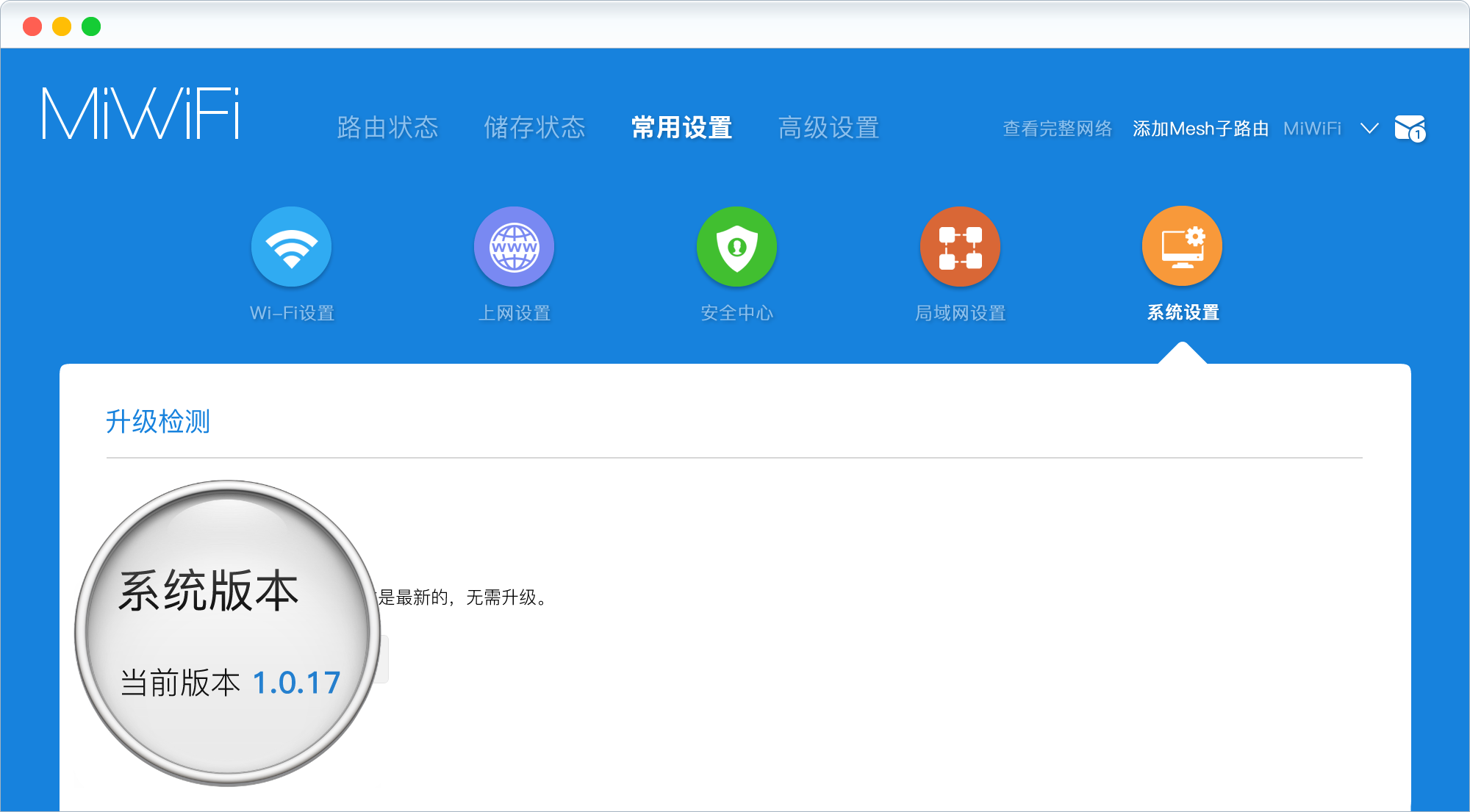Open the internet settings globe icon

[x=514, y=247]
